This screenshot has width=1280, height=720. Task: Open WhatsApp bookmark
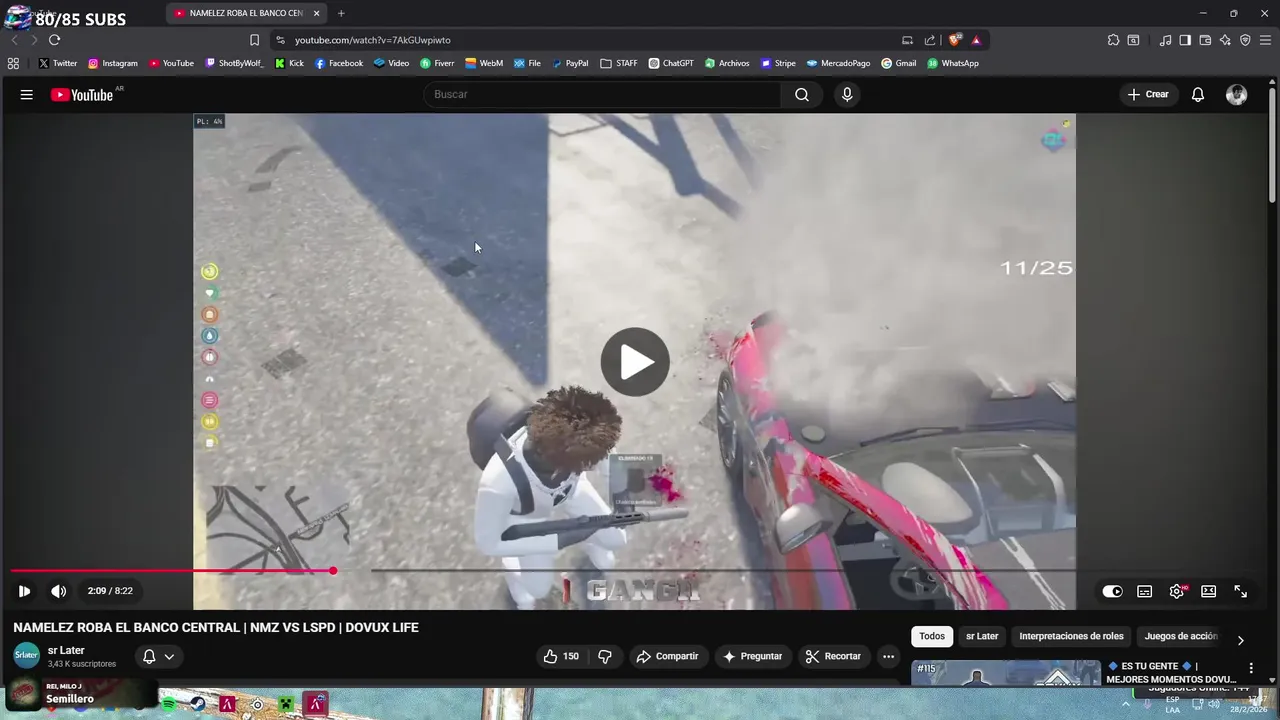tap(953, 63)
